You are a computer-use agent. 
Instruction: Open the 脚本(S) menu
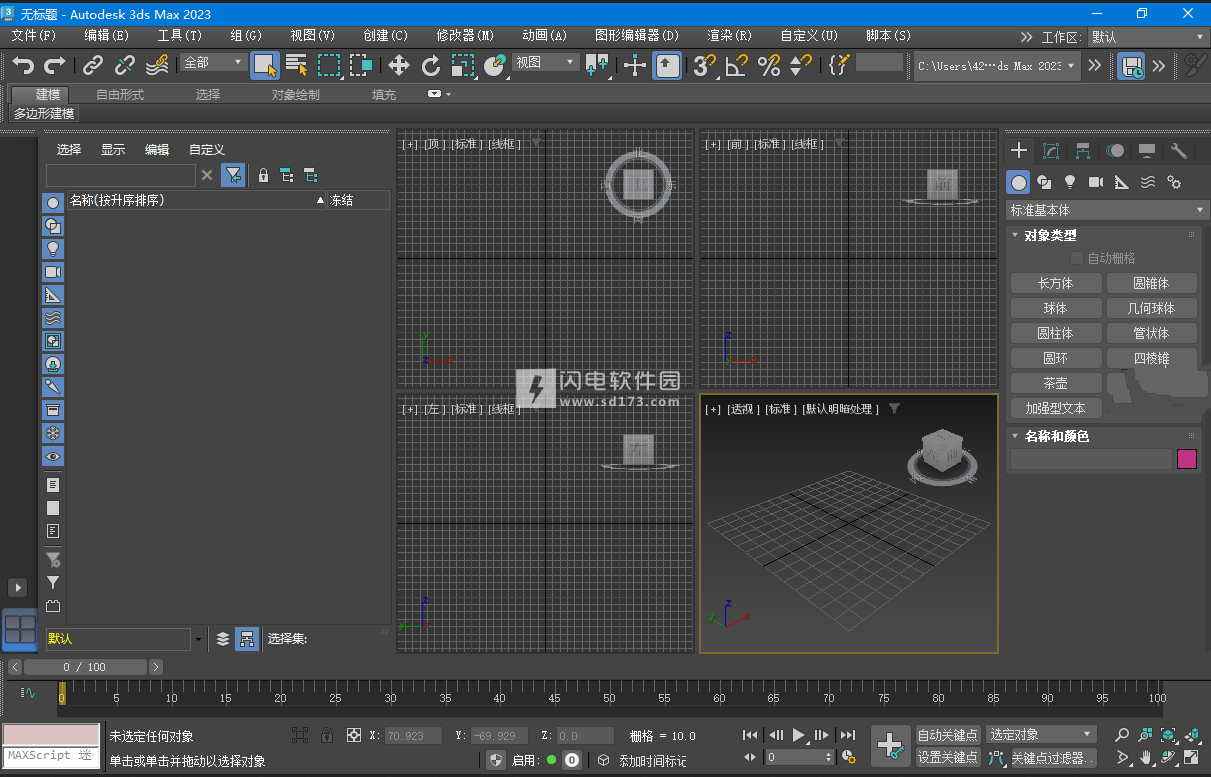[x=888, y=35]
